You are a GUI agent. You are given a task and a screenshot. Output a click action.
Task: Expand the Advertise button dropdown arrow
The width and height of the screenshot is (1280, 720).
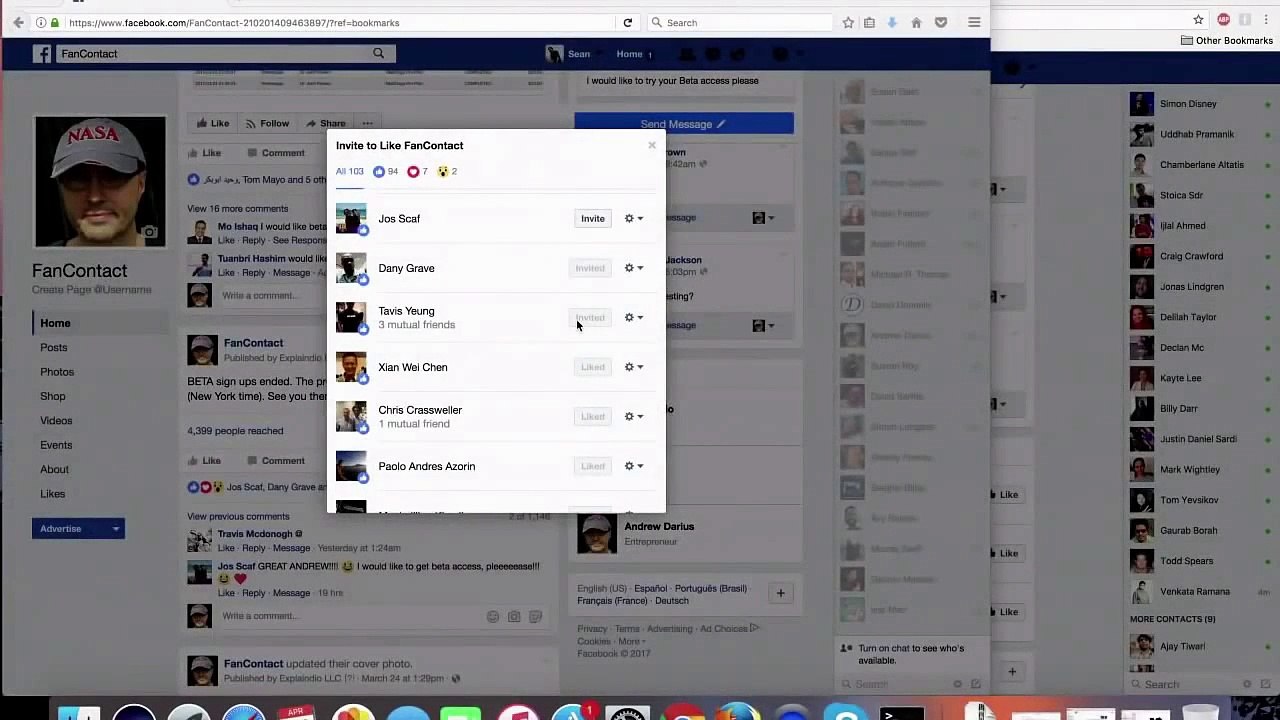116,529
